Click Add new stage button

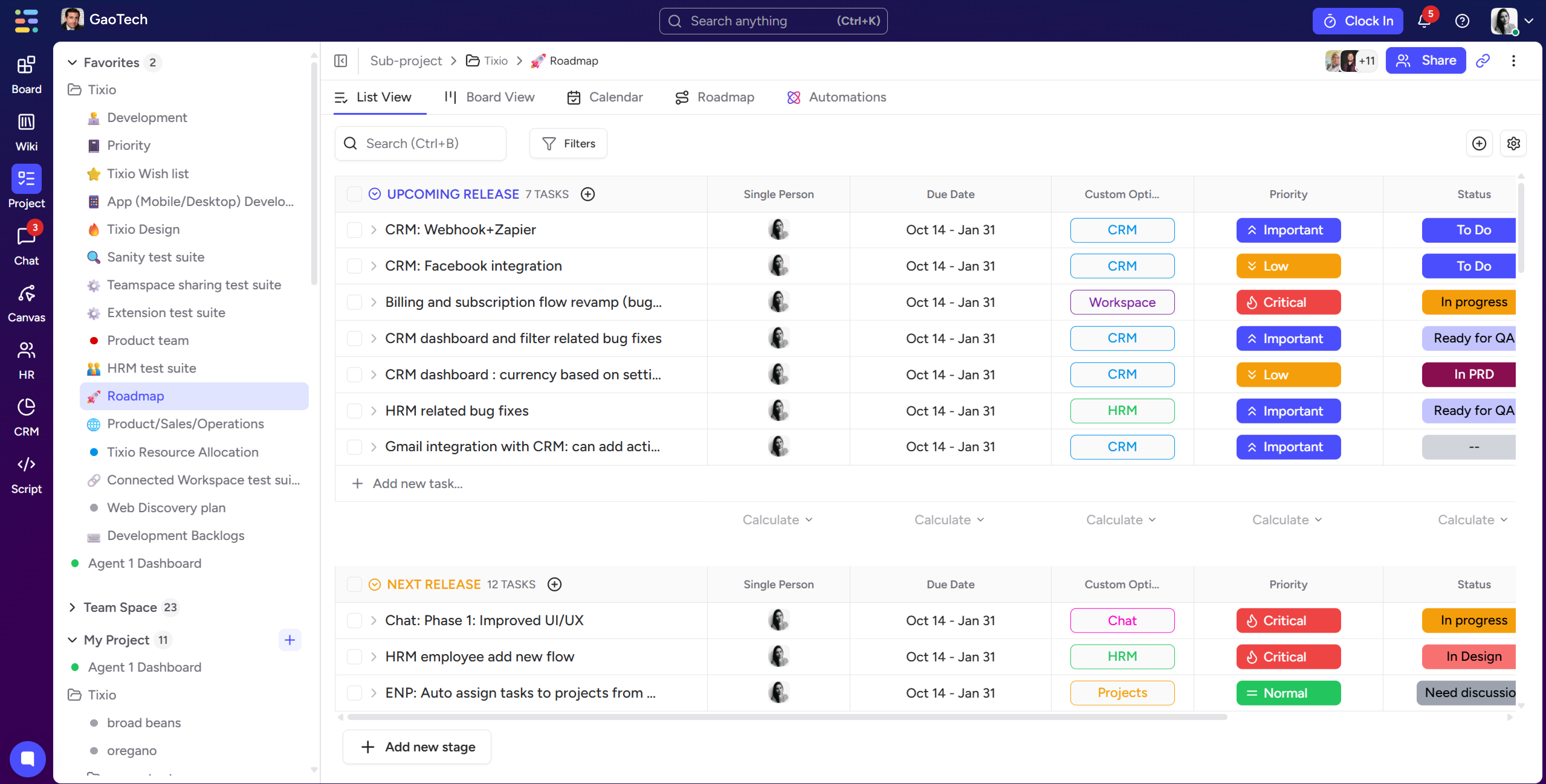click(x=417, y=747)
